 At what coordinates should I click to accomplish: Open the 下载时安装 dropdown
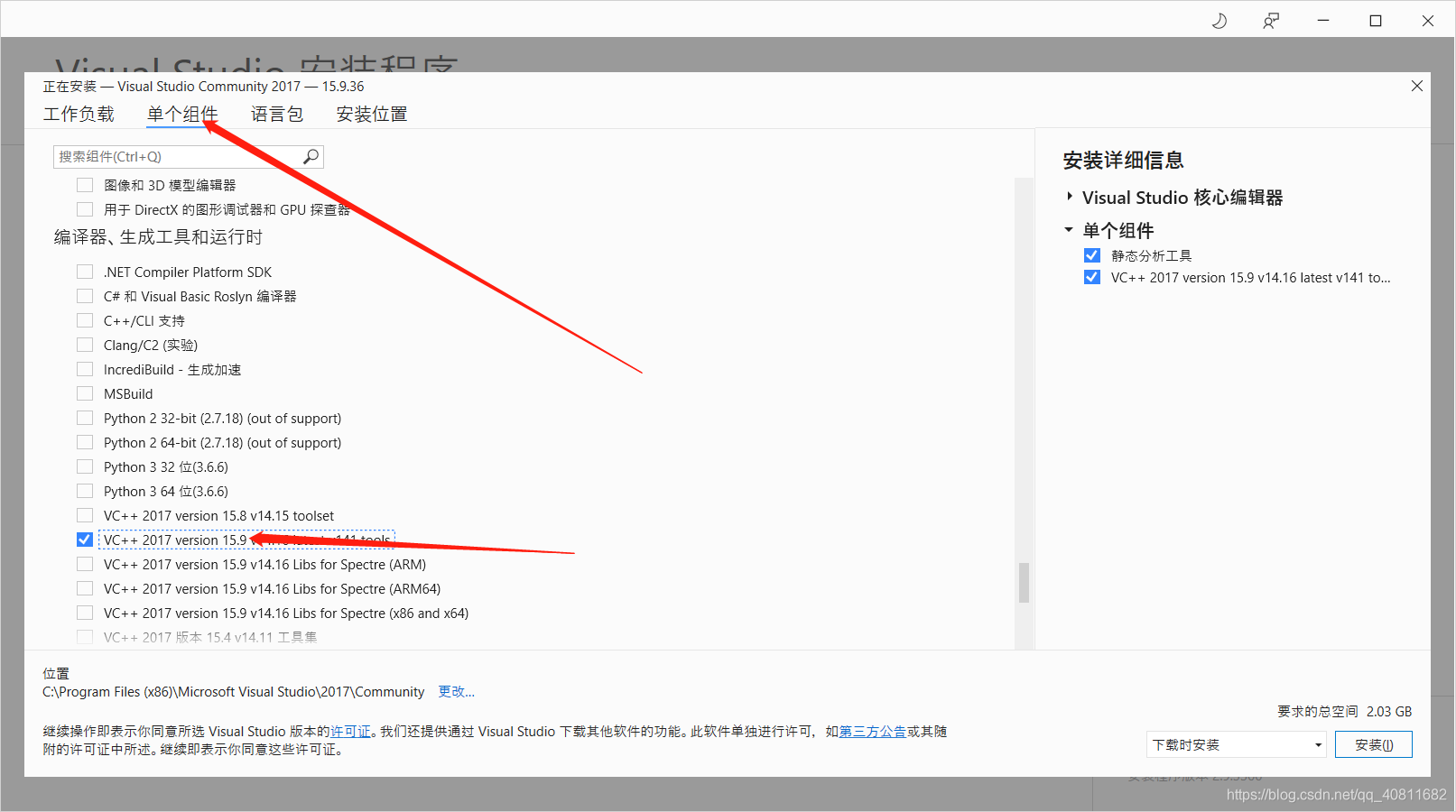pos(1237,744)
